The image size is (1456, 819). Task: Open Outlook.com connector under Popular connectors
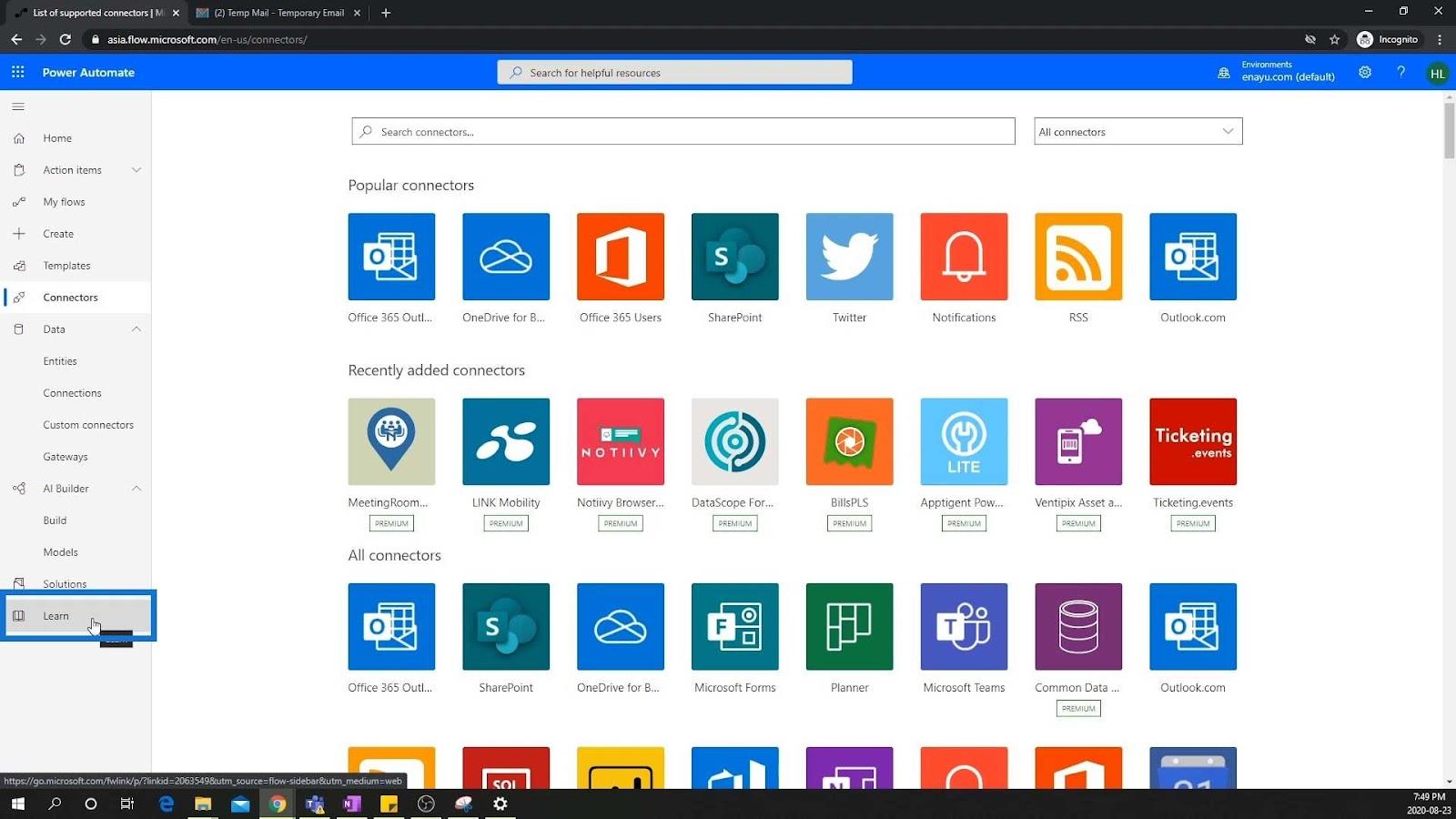pos(1193,257)
